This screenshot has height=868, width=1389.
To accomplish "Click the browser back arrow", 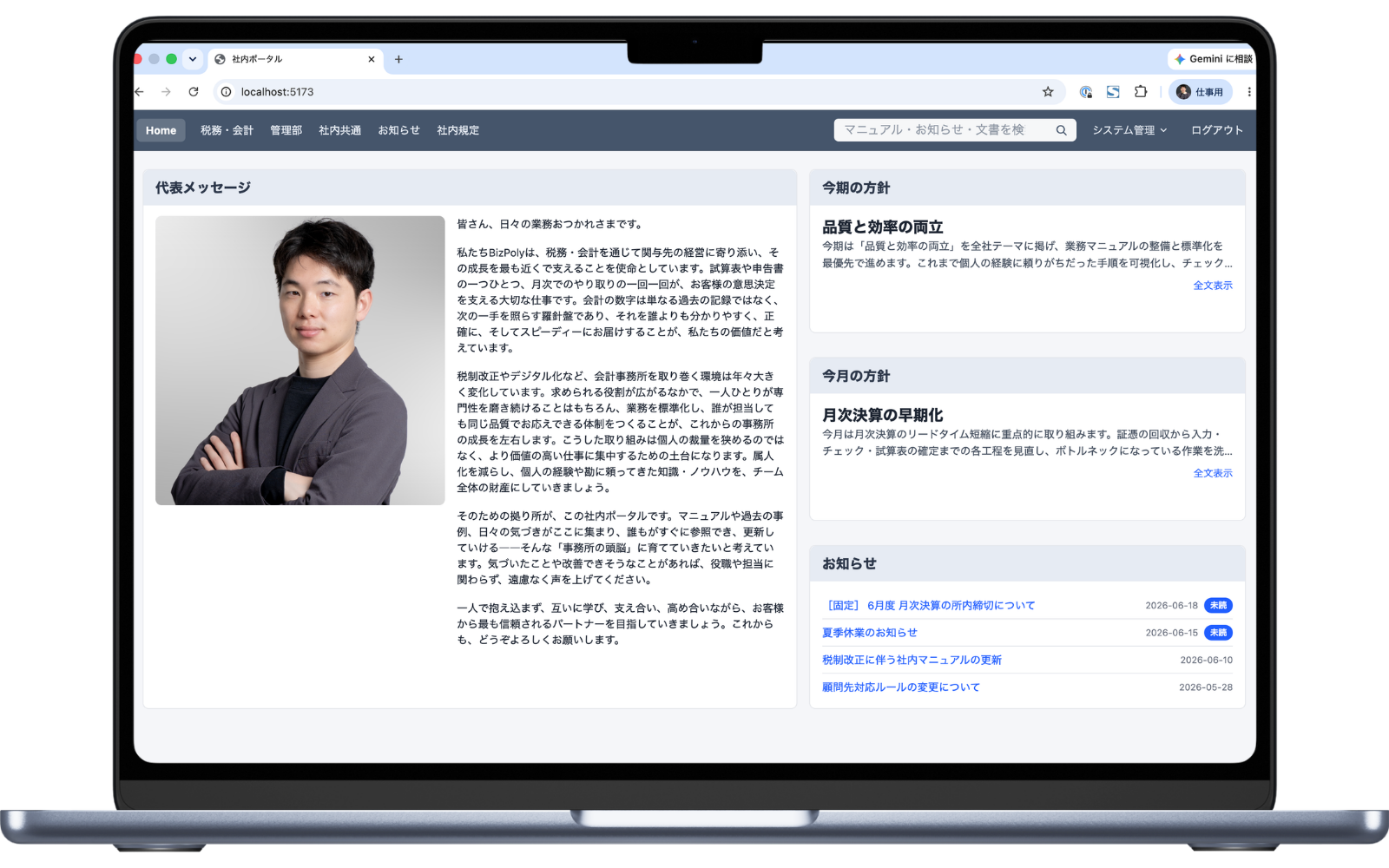I will pos(139,92).
